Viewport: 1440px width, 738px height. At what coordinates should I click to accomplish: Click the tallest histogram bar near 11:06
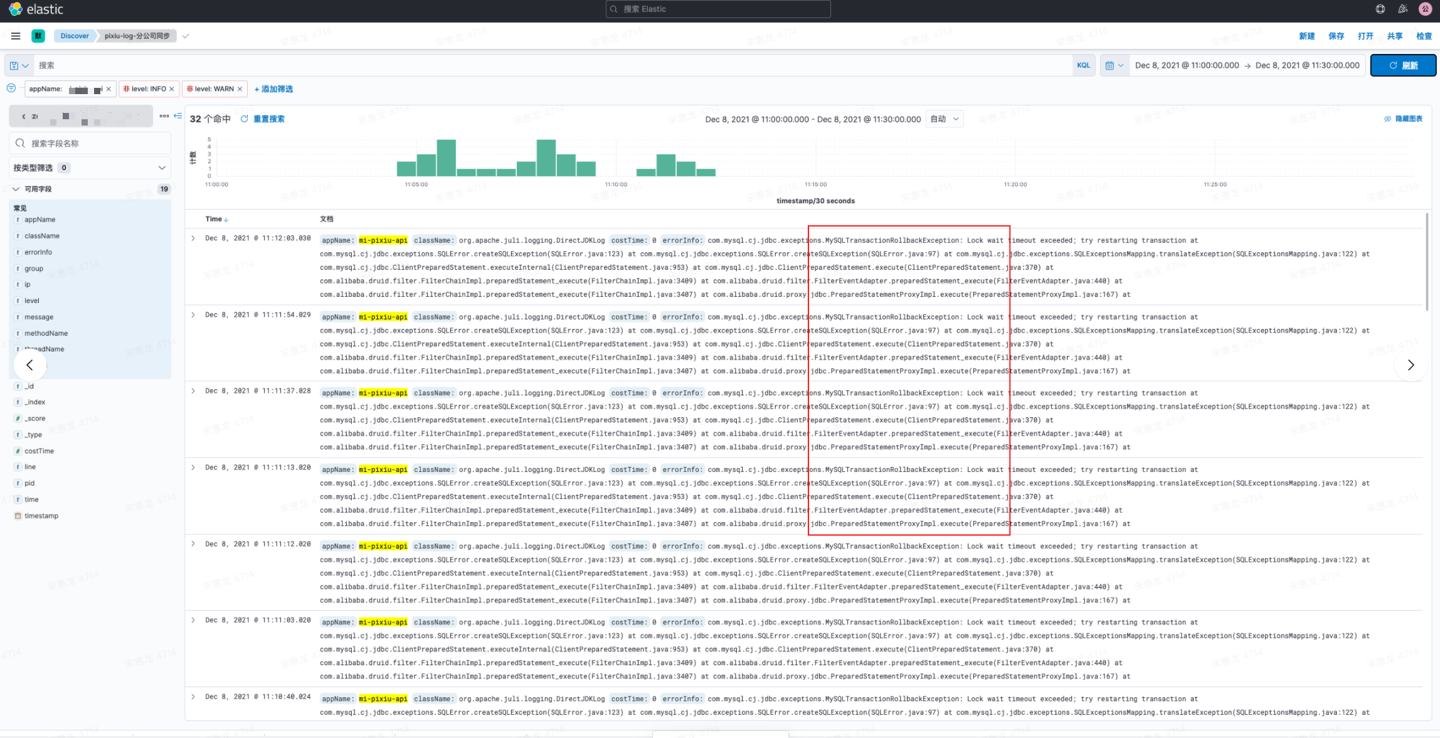click(x=446, y=158)
